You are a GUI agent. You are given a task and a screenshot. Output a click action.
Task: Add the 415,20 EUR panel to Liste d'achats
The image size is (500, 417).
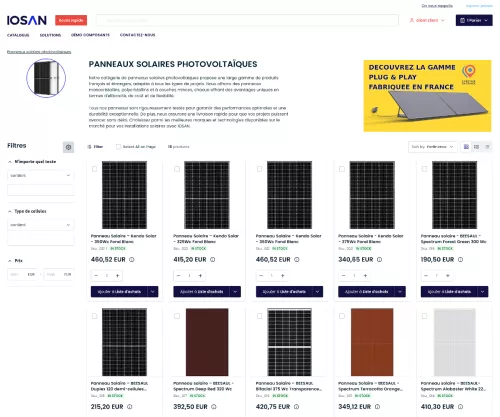pos(201,292)
